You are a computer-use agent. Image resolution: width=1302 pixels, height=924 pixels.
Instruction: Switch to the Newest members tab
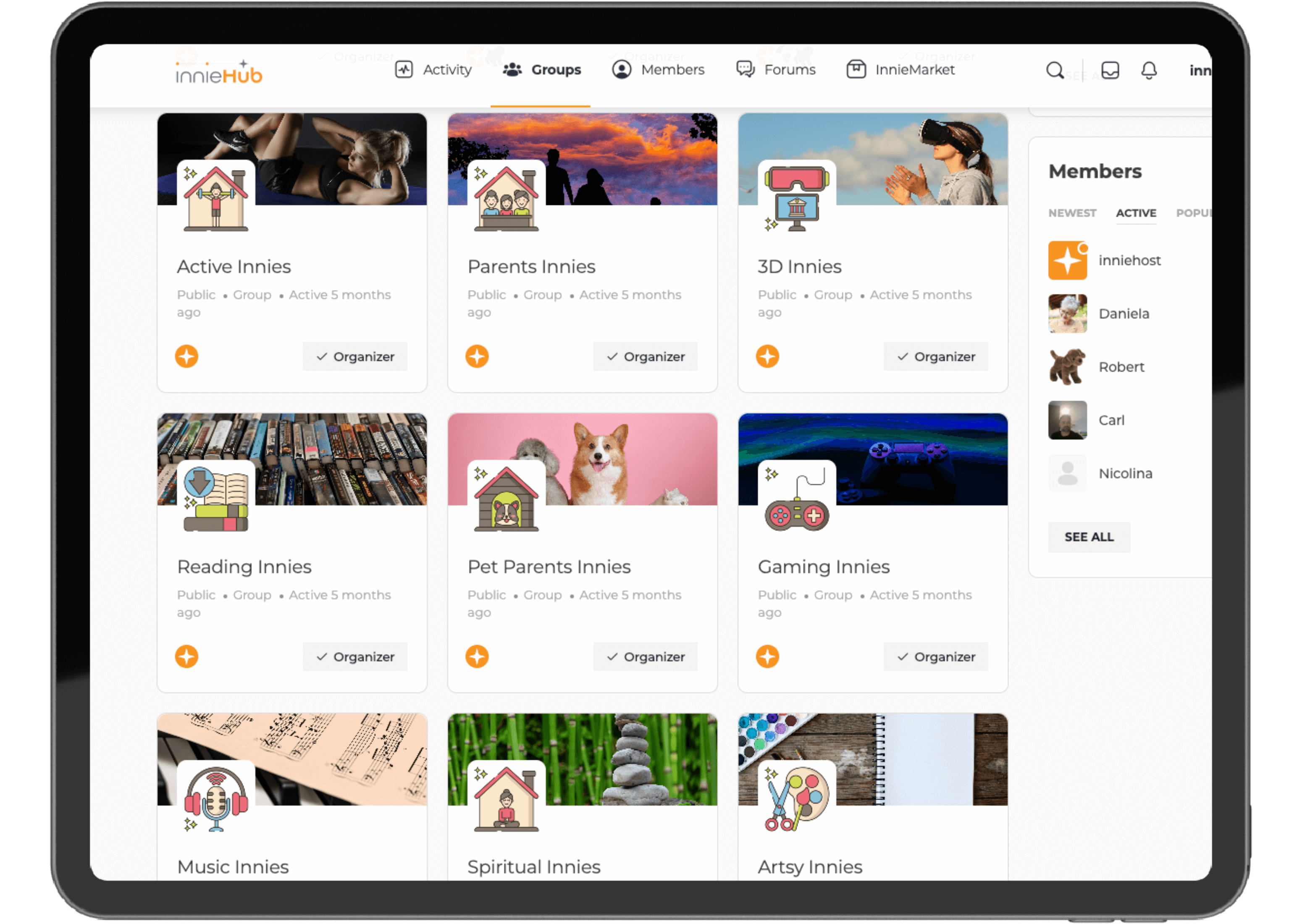coord(1072,213)
